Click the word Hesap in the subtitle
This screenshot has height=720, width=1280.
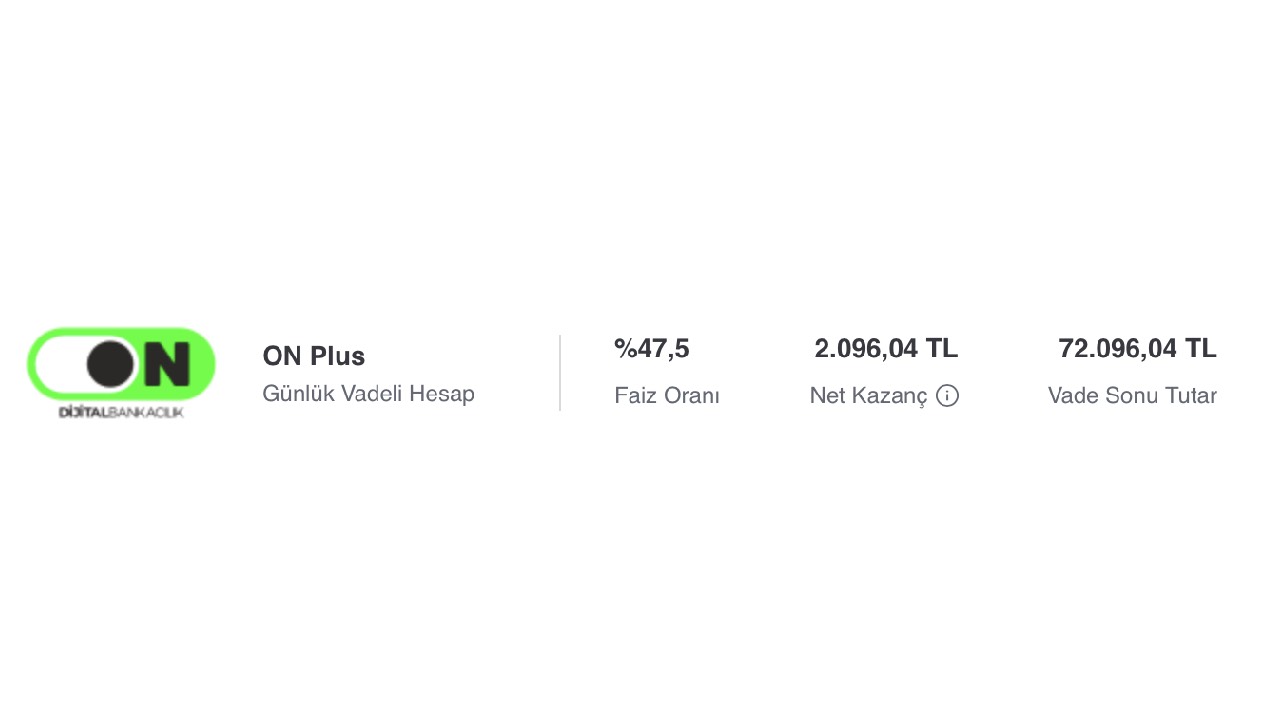[x=442, y=394]
